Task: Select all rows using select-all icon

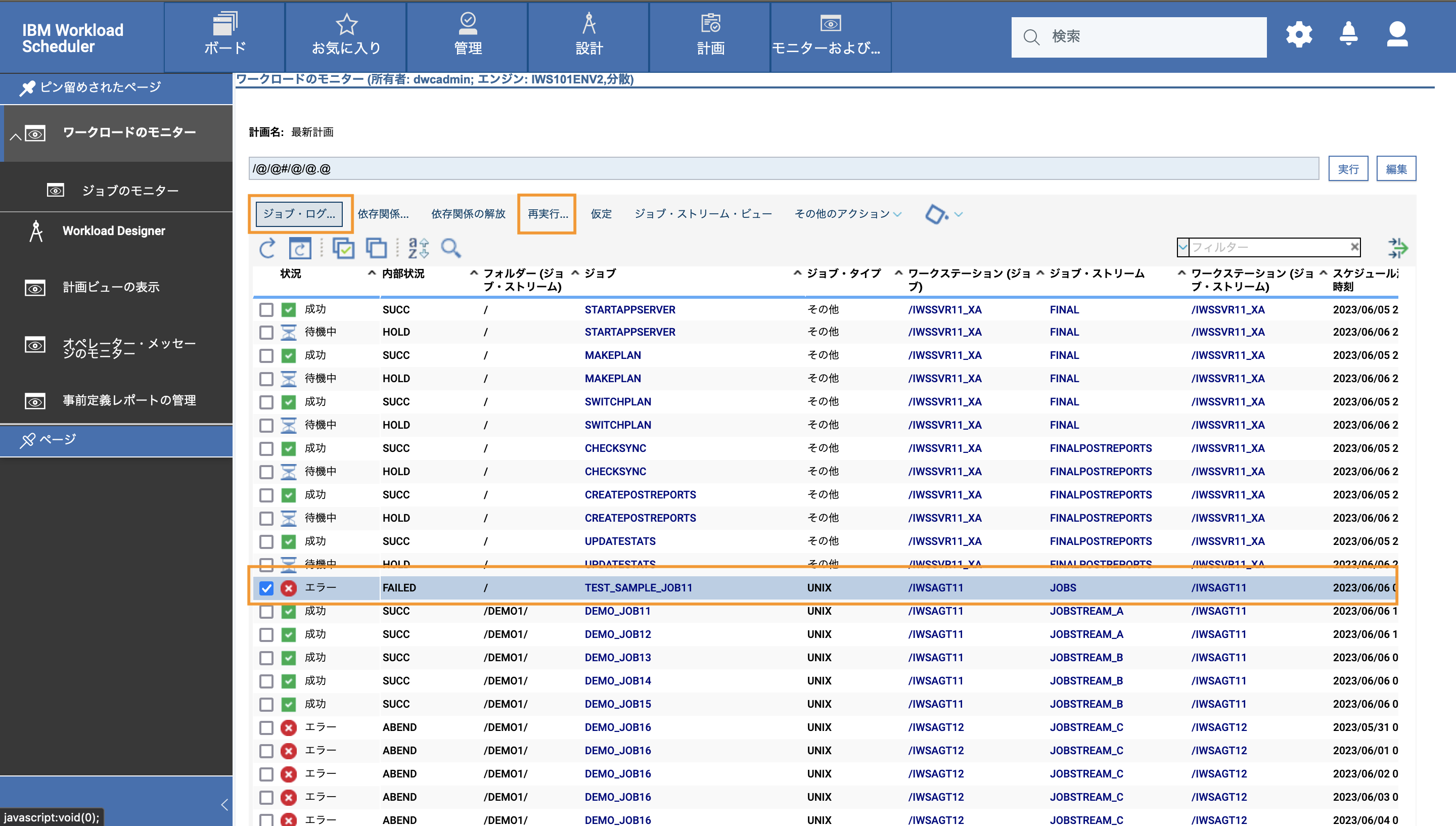Action: [344, 248]
